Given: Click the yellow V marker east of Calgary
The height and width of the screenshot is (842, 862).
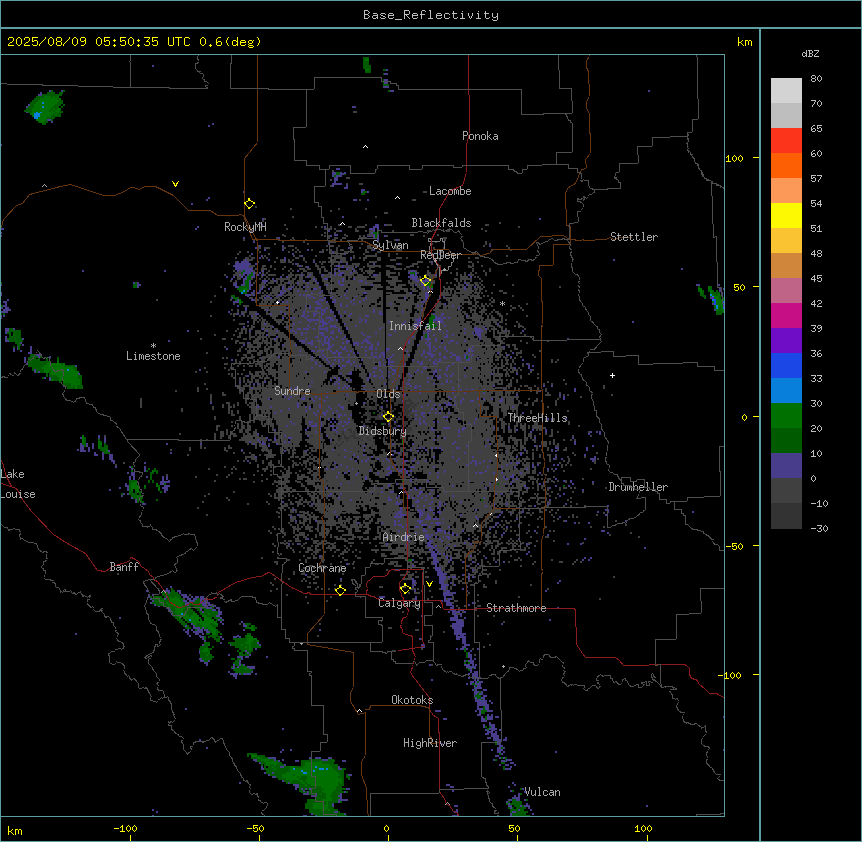Looking at the screenshot, I should [429, 584].
